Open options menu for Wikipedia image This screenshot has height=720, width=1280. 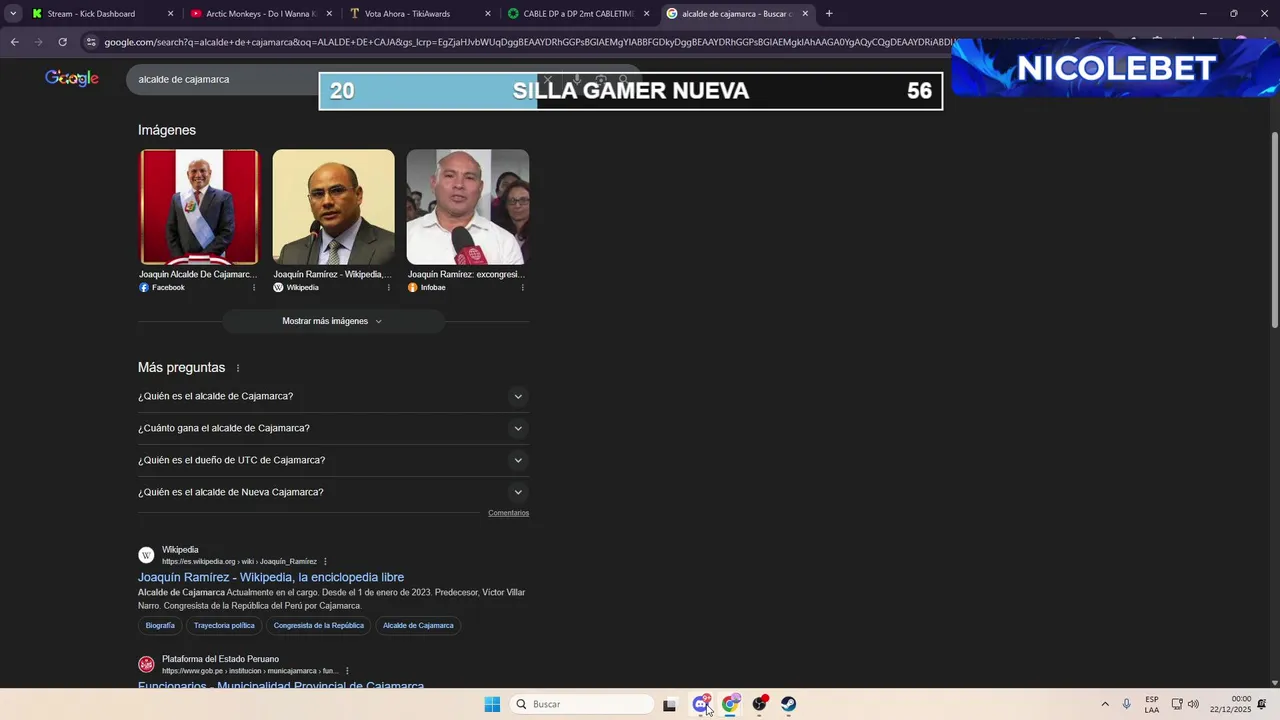tap(389, 287)
